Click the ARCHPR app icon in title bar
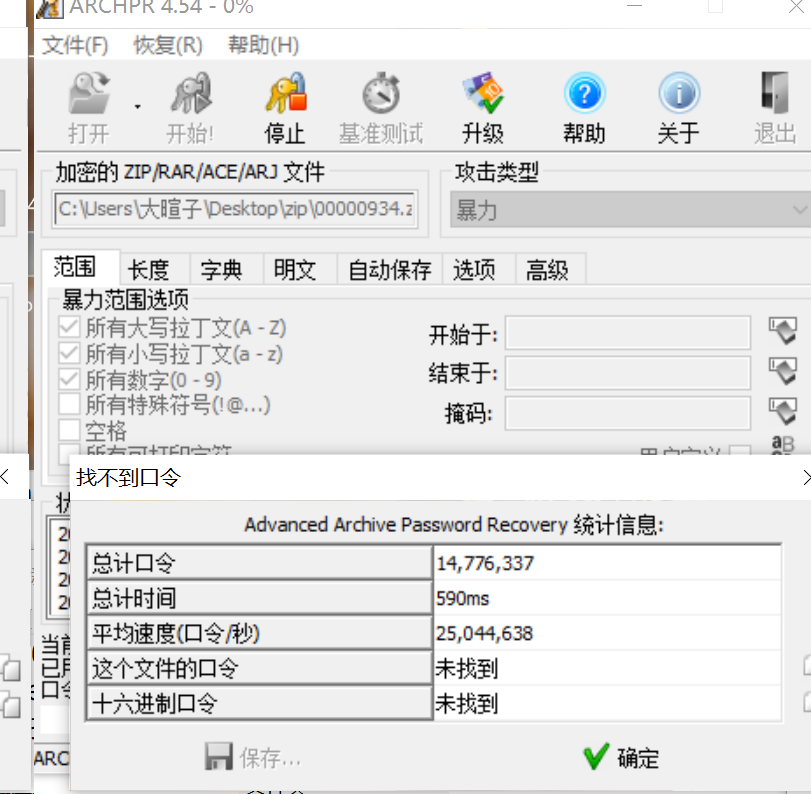The height and width of the screenshot is (794, 811). tap(50, 8)
